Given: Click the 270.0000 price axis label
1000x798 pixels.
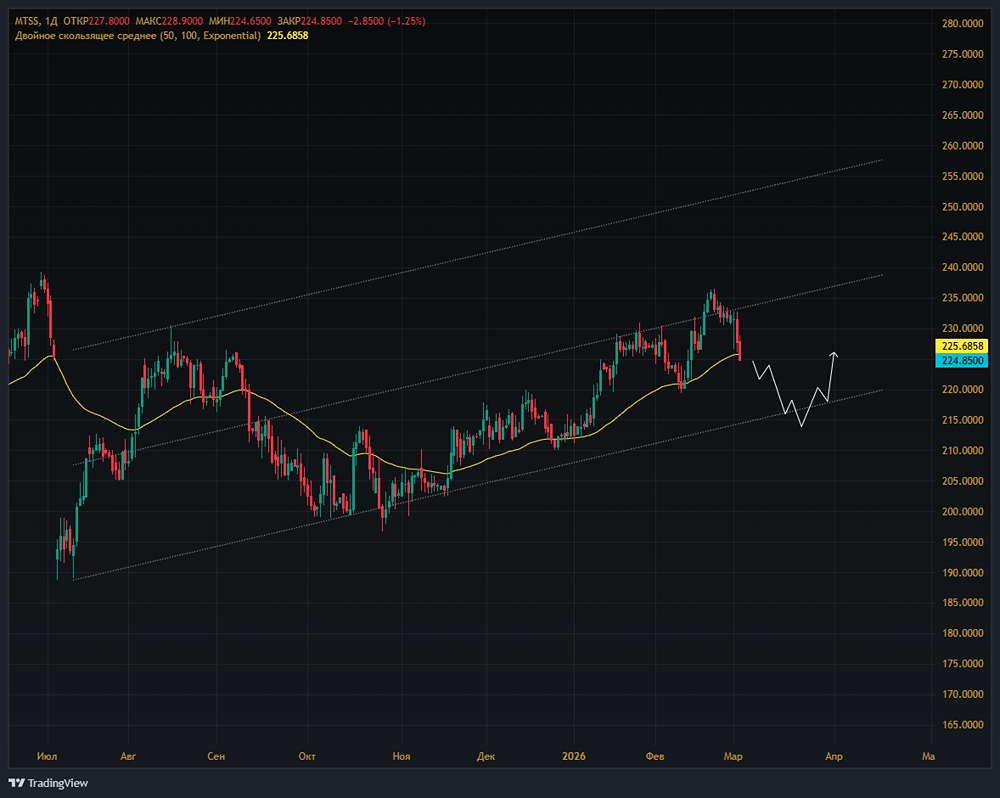Looking at the screenshot, I should tap(962, 84).
